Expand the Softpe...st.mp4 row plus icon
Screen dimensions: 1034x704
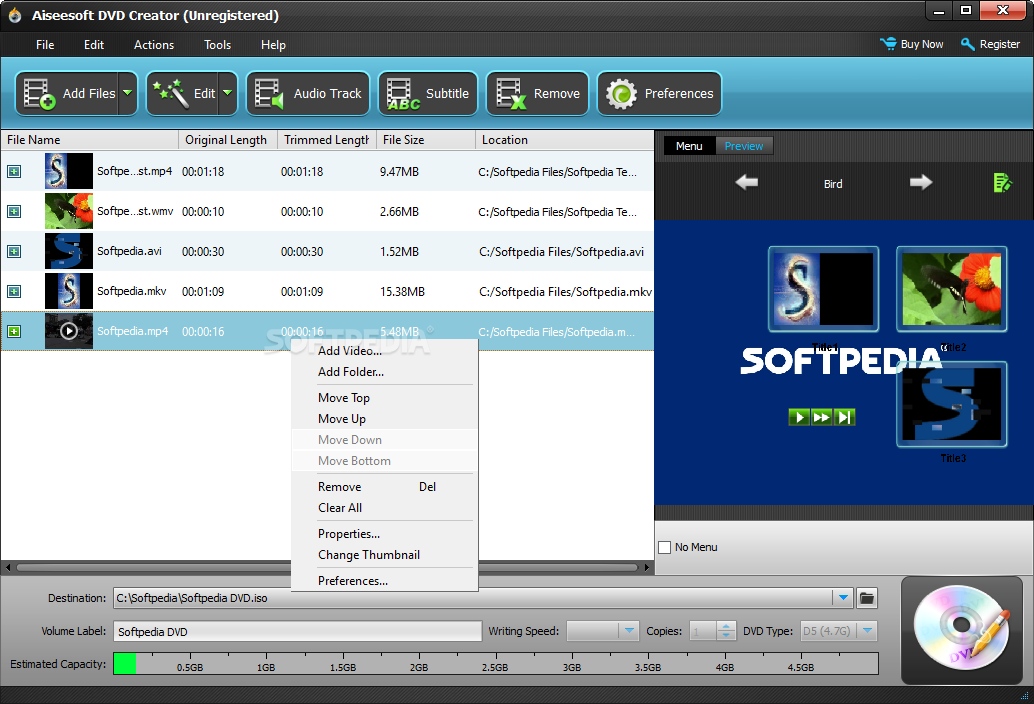point(14,171)
